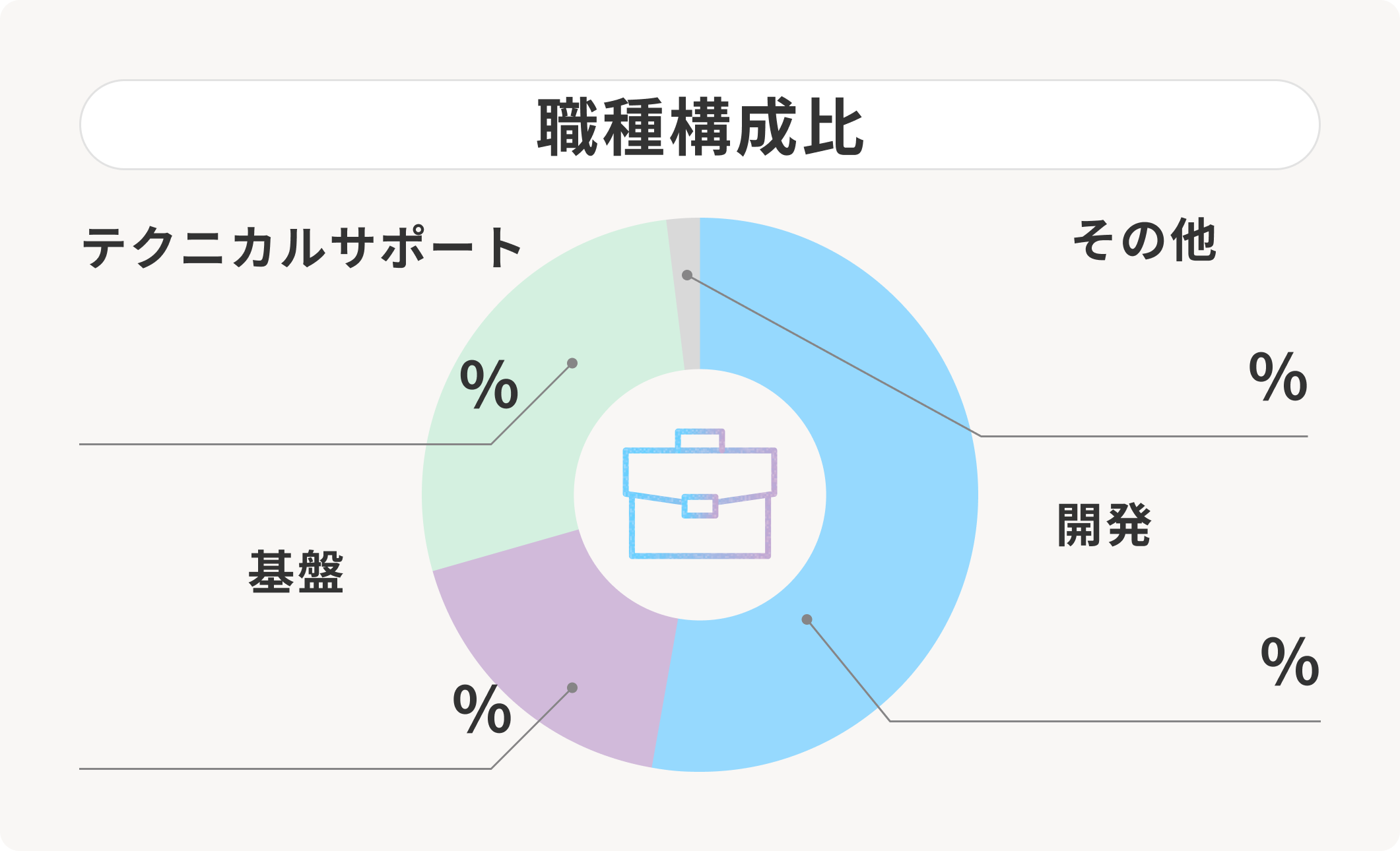Click the その他 label text

tap(1145, 240)
